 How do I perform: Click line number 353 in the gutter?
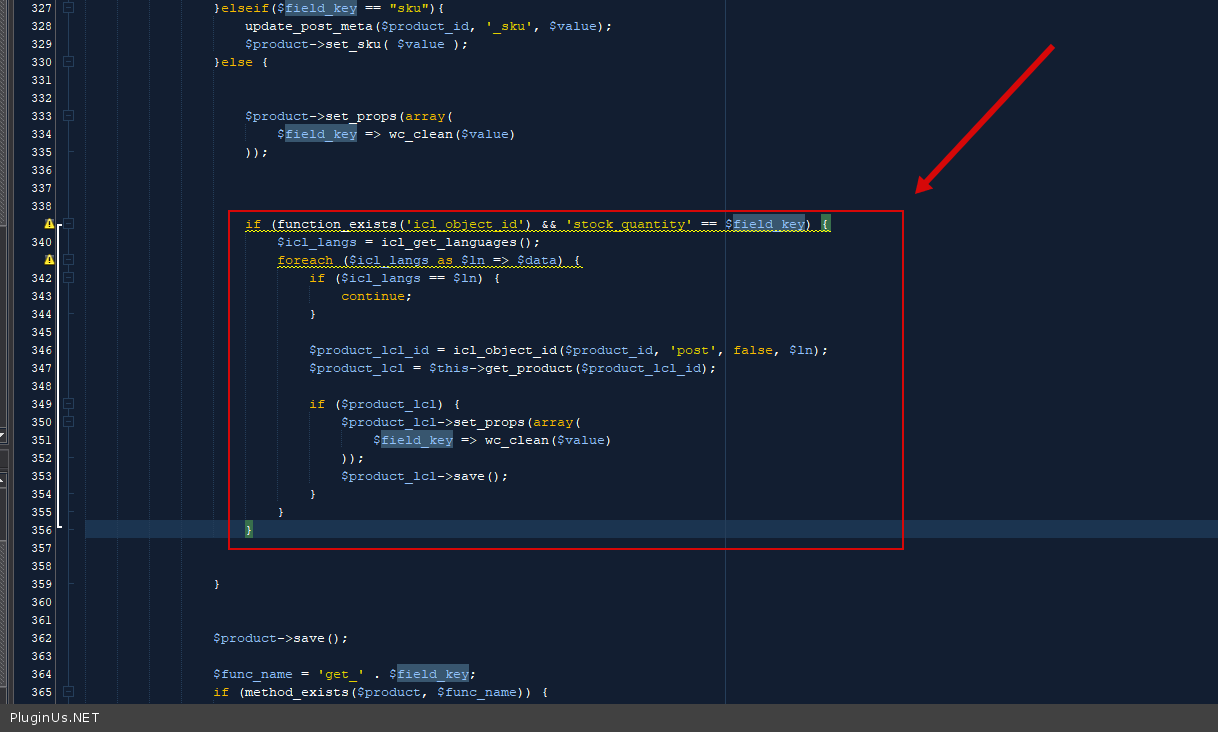tap(41, 476)
